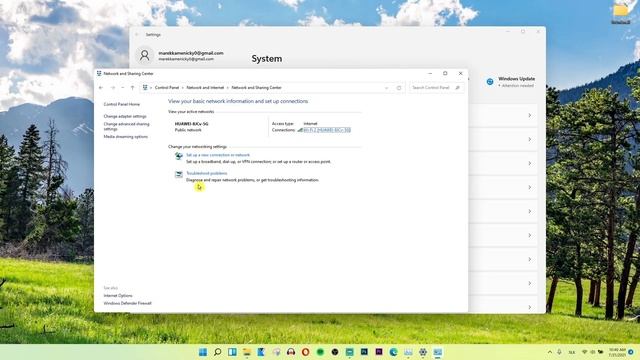Open the Wi-Fi 2 connection link

pyautogui.click(x=327, y=130)
